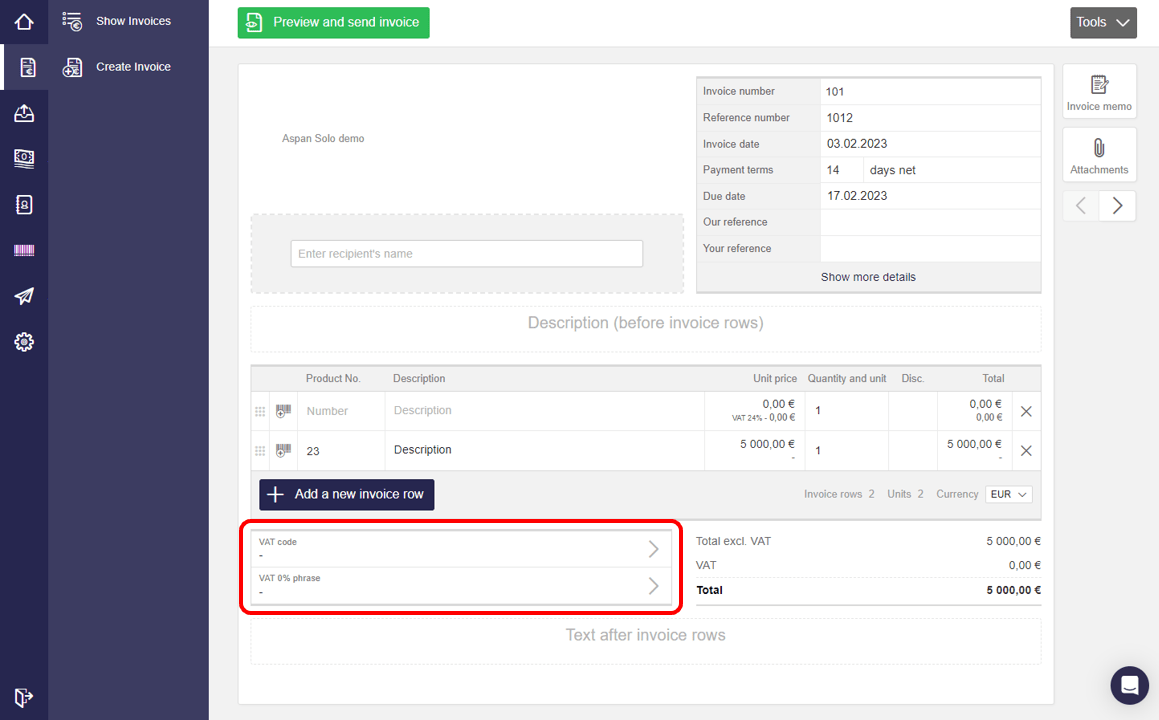Click Text after invoice rows area
The image size is (1159, 720).
pos(645,641)
